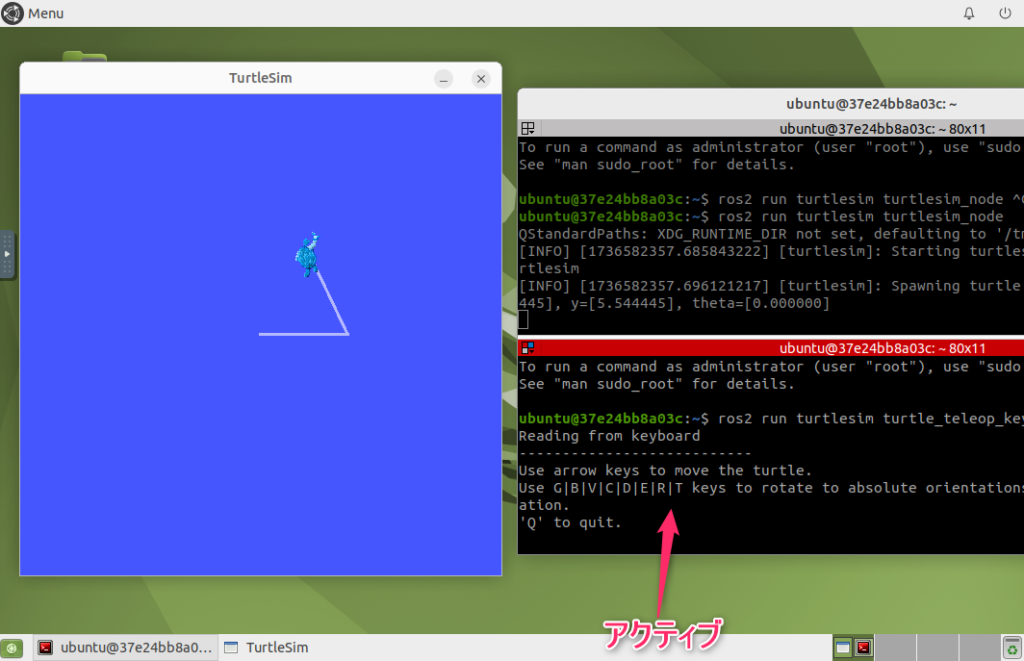Expand the side panel handle arrow on the left edge
The width and height of the screenshot is (1024, 661).
pyautogui.click(x=7, y=254)
